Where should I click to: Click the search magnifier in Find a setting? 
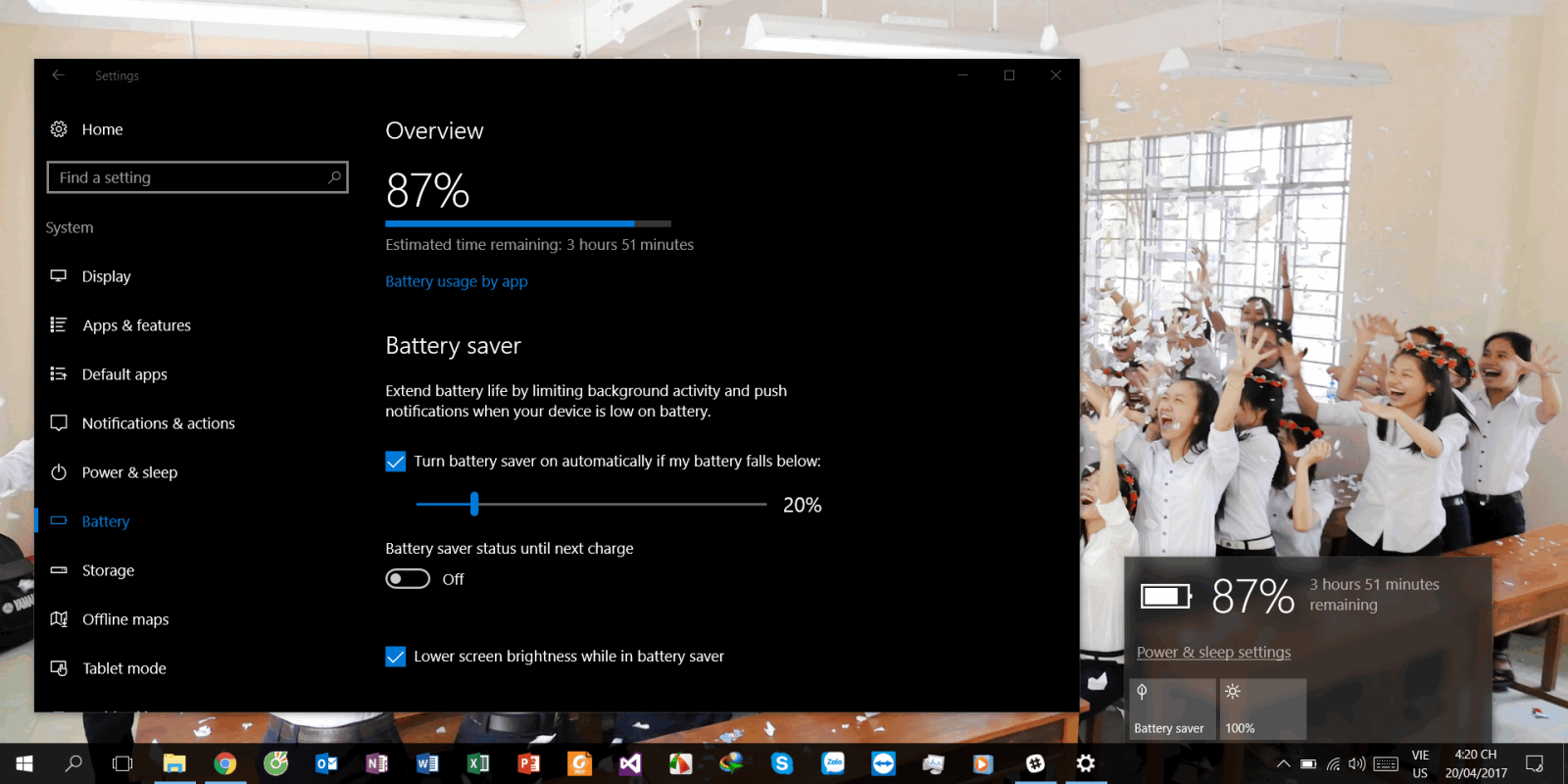(334, 177)
